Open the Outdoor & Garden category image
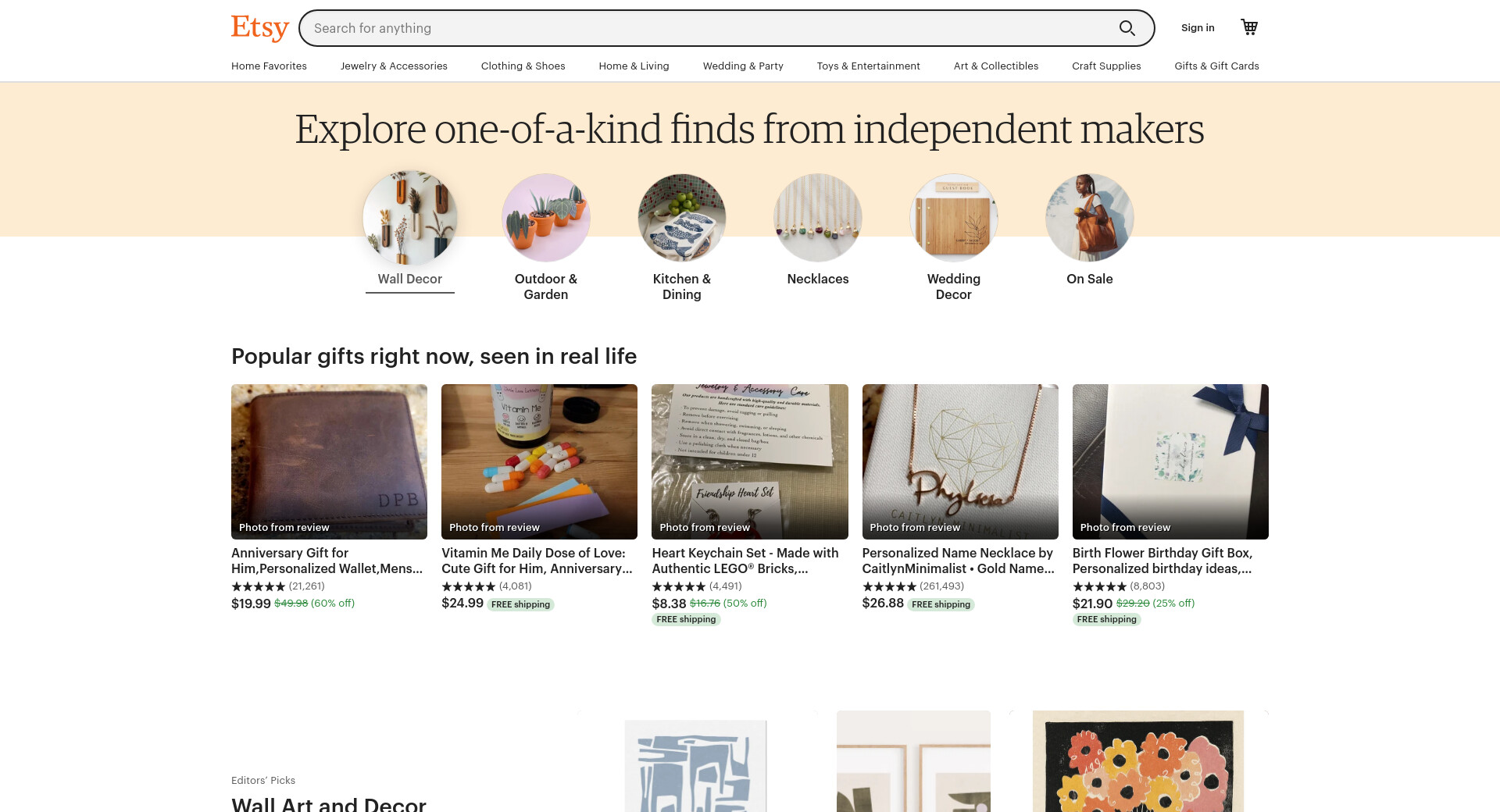The height and width of the screenshot is (812, 1500). [x=546, y=218]
